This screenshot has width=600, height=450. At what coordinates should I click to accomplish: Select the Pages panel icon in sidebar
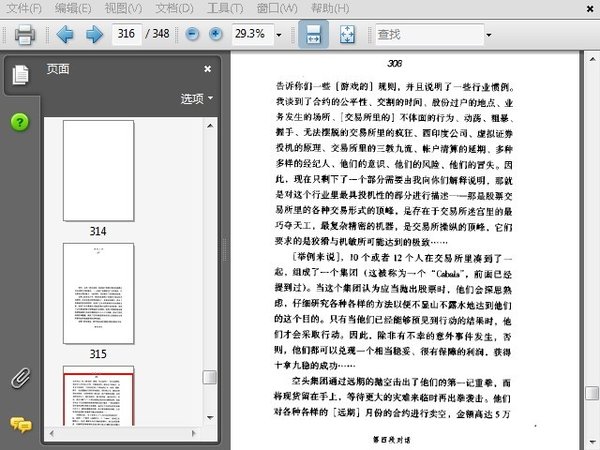(x=20, y=75)
